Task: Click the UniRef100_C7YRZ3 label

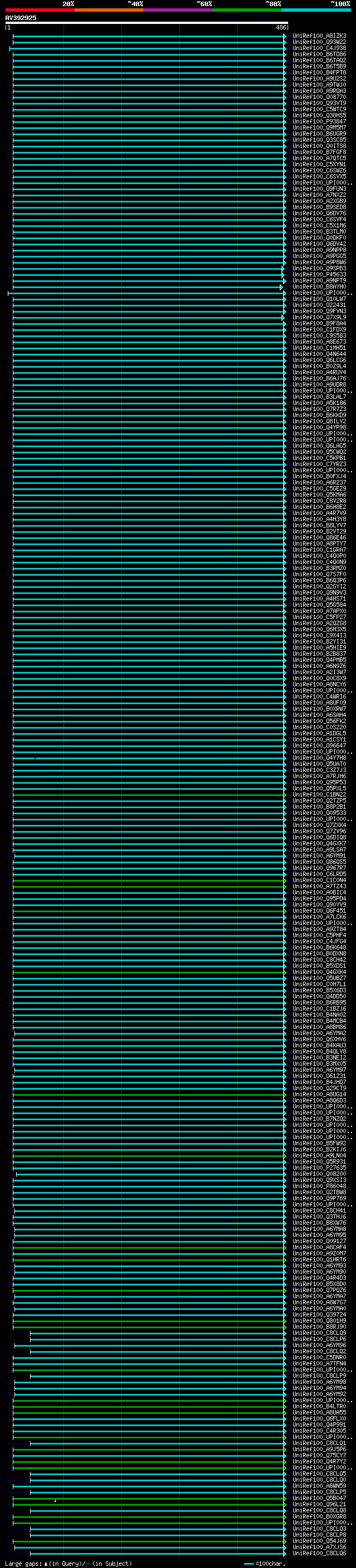Action: point(319,464)
